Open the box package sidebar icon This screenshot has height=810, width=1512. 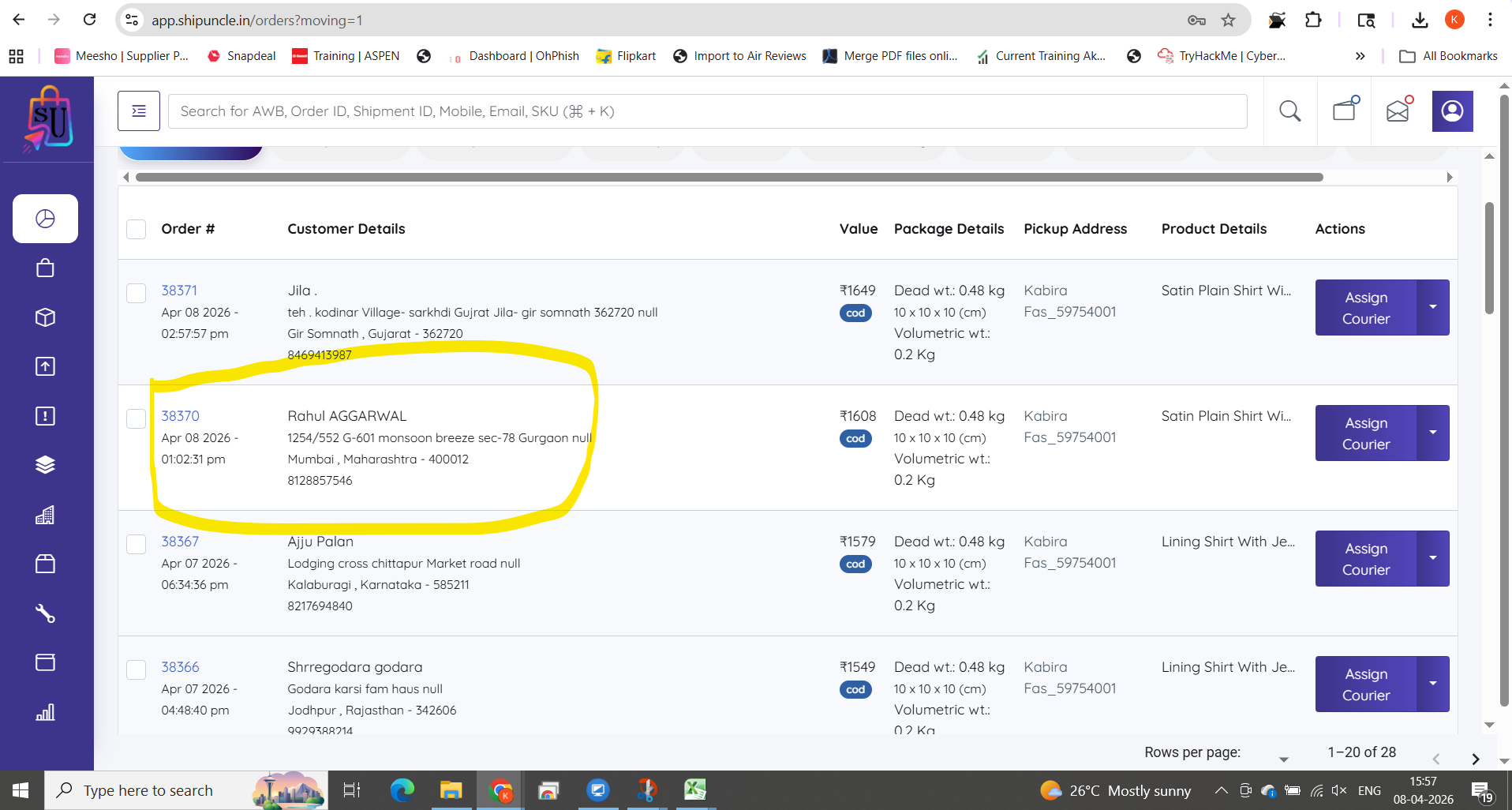pos(45,317)
